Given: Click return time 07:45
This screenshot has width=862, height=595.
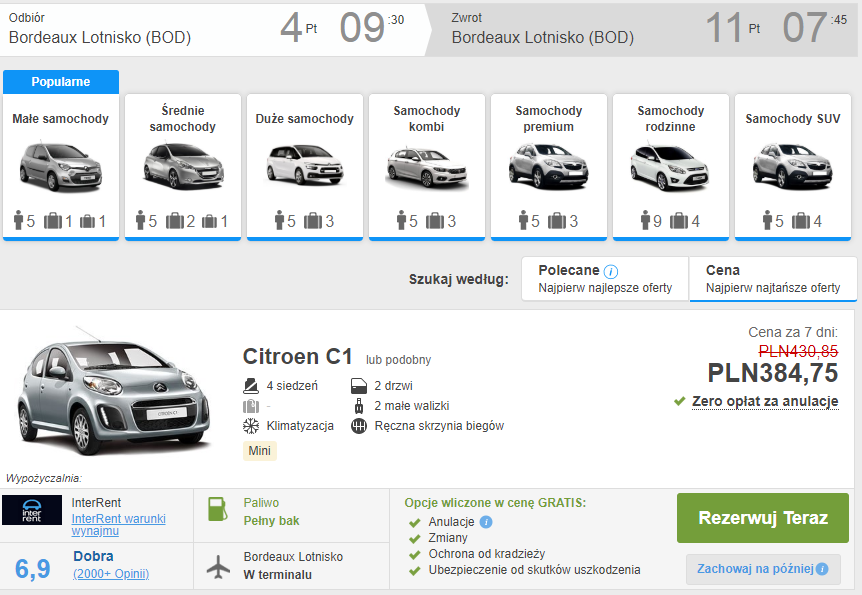Looking at the screenshot, I should click(815, 27).
